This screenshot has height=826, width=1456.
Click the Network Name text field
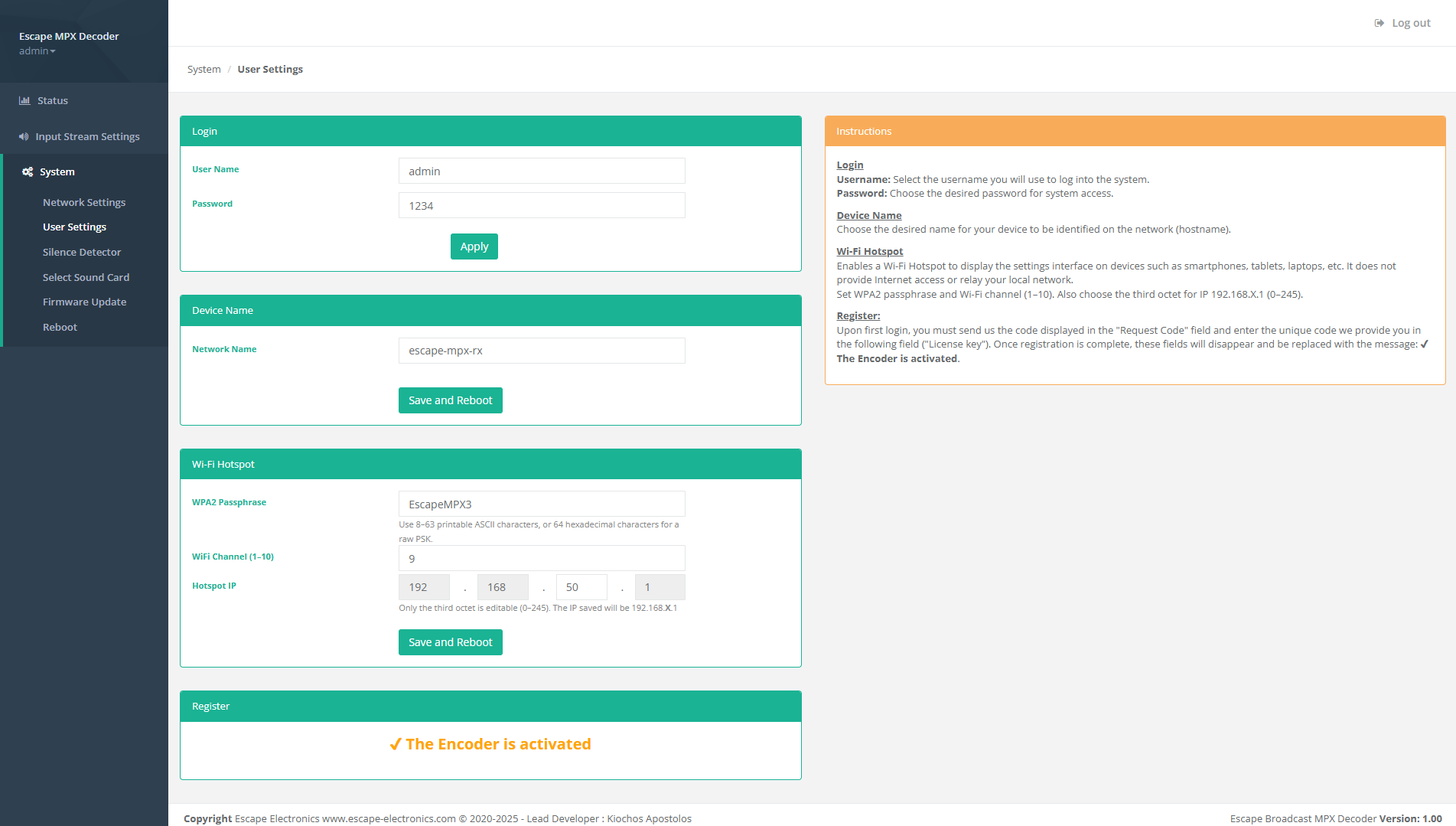tap(541, 351)
